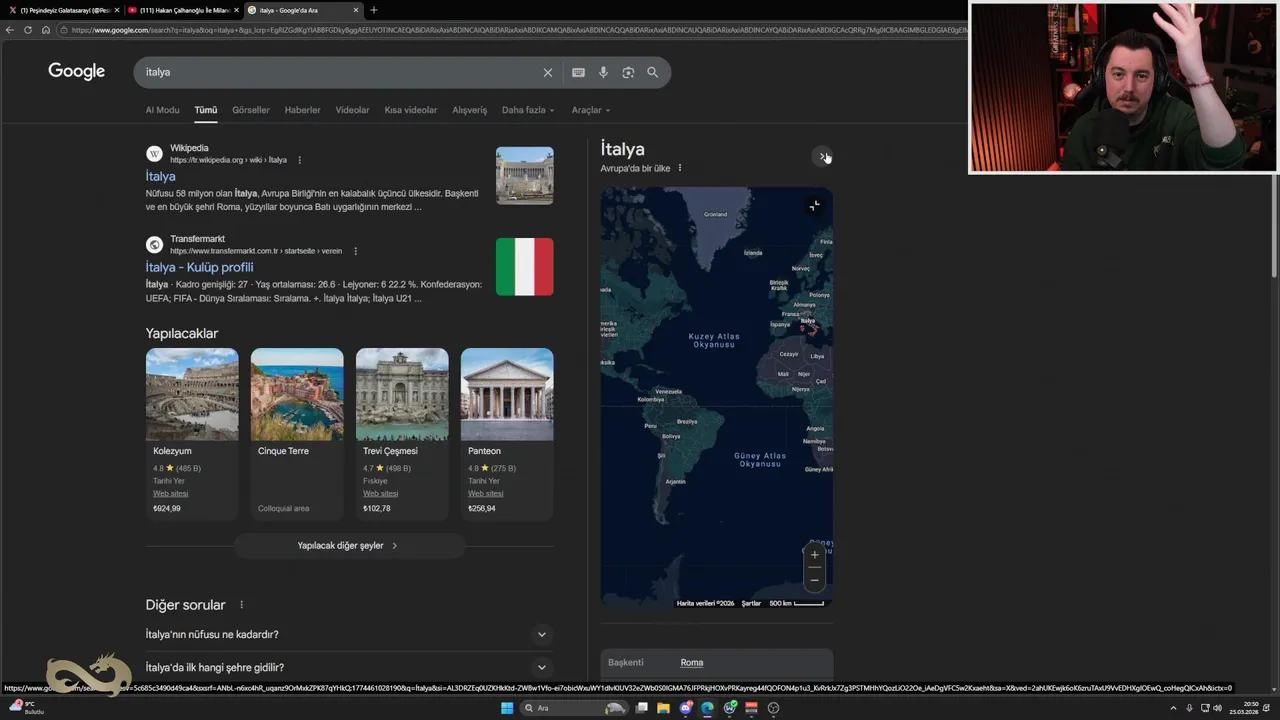1280x720 pixels.
Task: Select the Tümü results tab
Action: 206,110
